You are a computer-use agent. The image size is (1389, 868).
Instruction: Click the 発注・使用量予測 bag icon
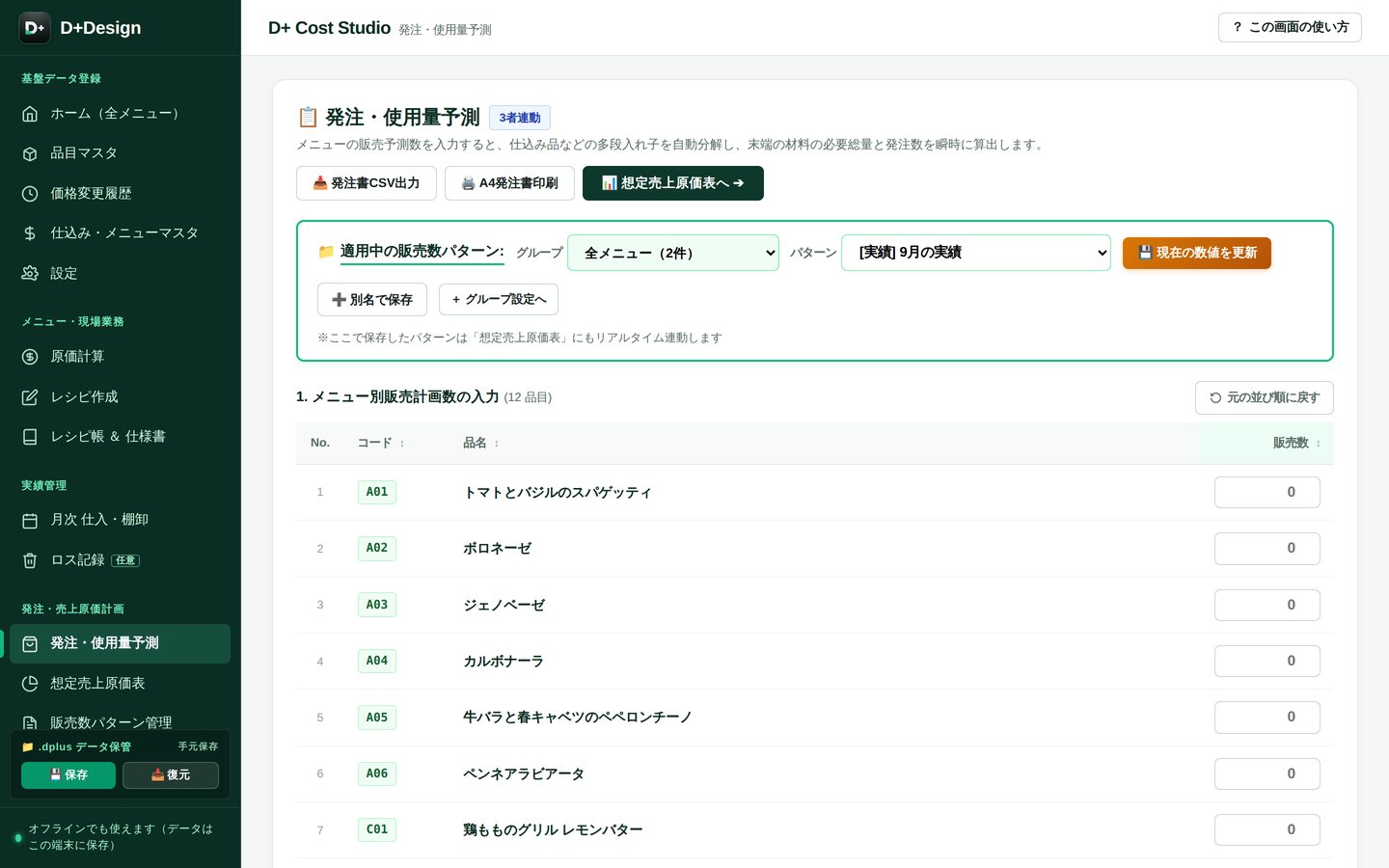click(x=30, y=643)
